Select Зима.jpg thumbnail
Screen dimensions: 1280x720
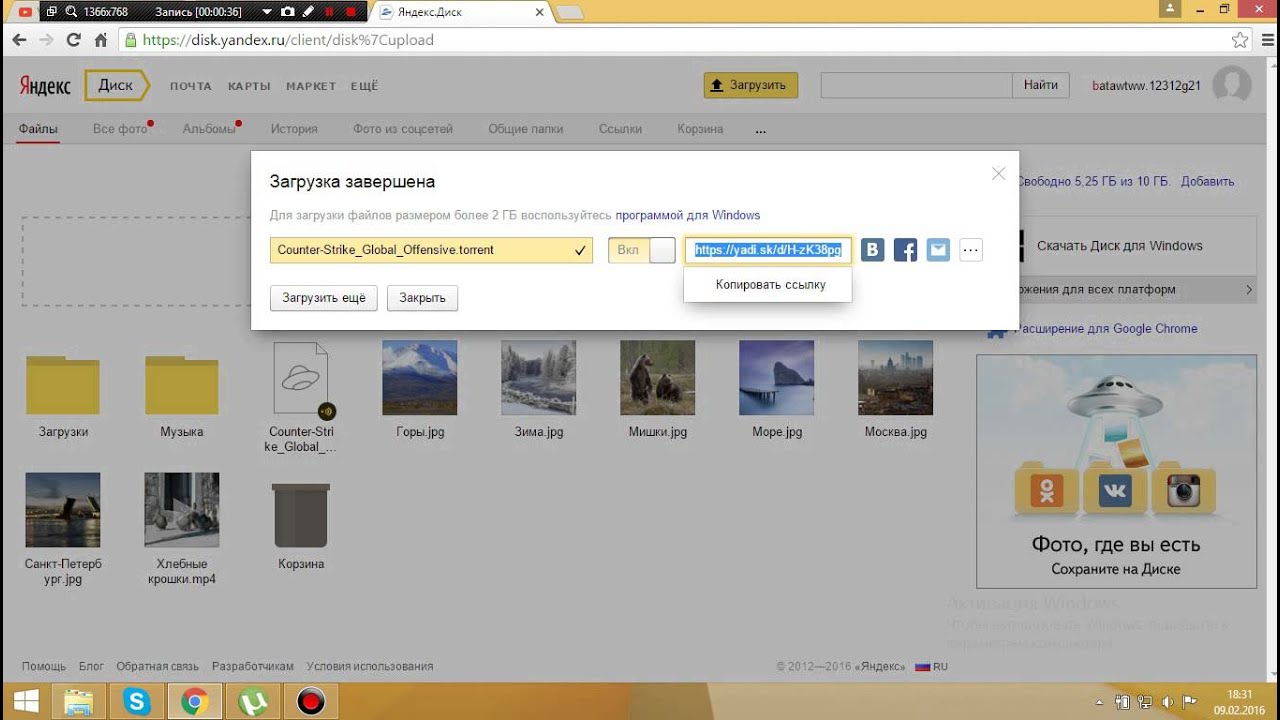point(539,378)
